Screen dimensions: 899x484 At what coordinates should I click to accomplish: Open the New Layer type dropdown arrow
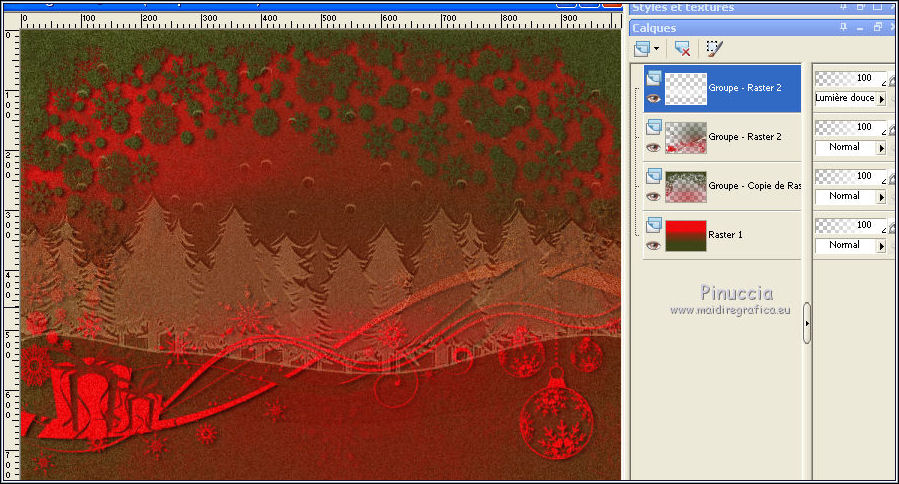[656, 49]
